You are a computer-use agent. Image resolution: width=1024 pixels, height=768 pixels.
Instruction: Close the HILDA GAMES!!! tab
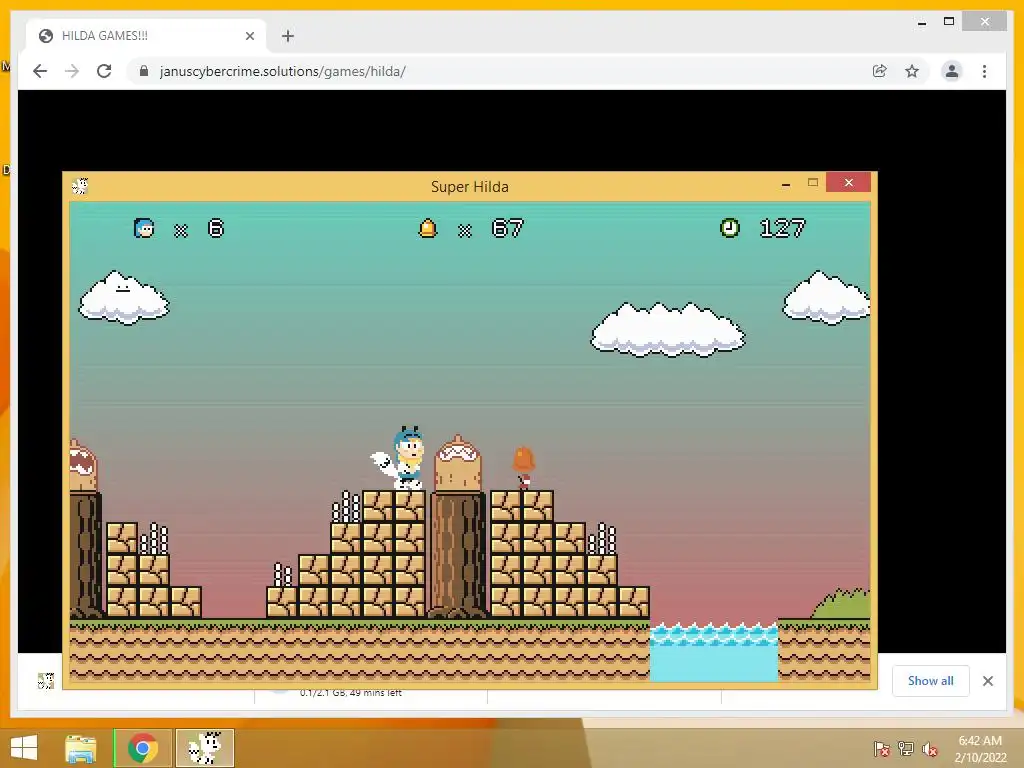(x=249, y=36)
